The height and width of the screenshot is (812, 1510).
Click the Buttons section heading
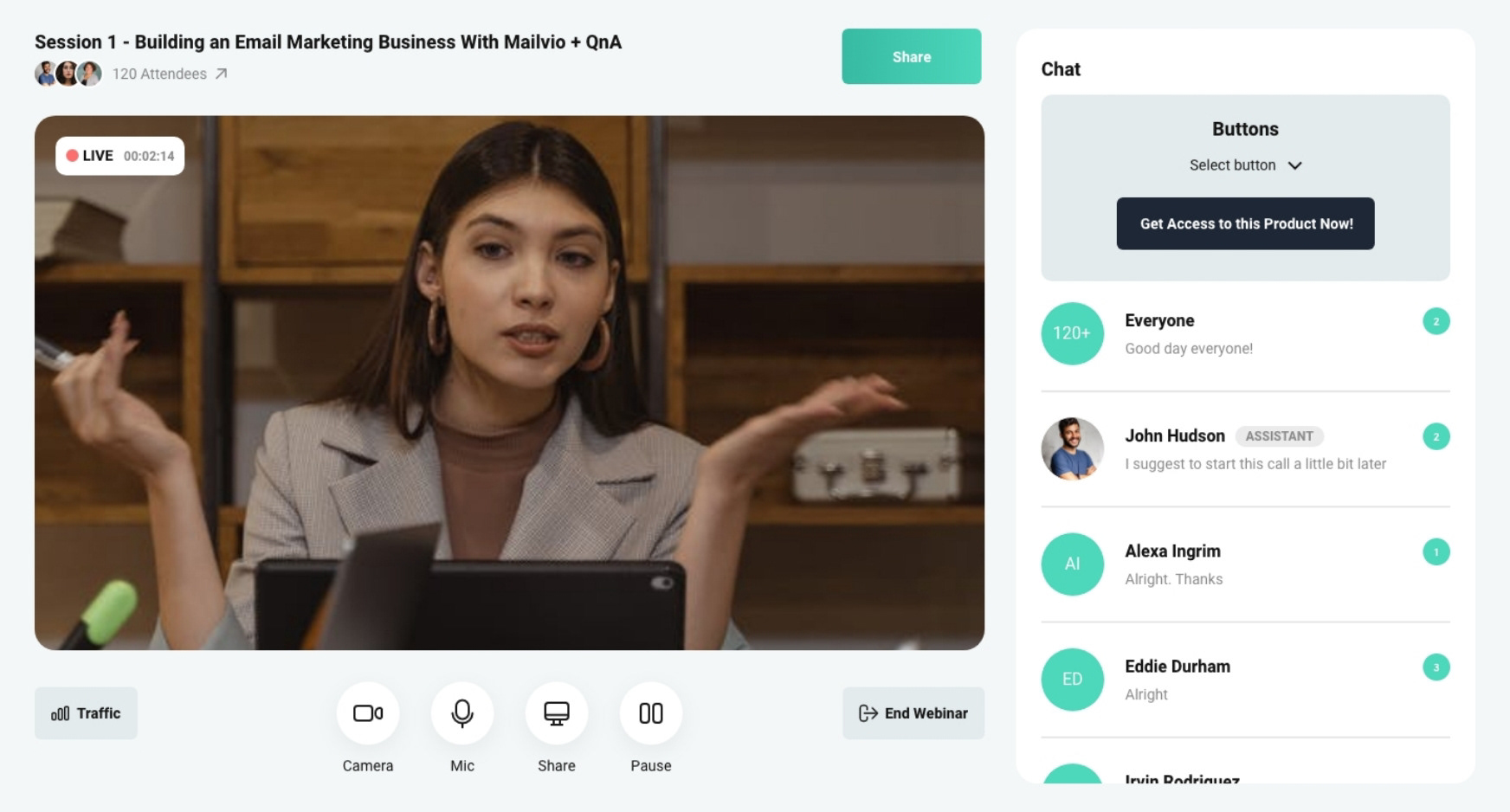pos(1245,129)
